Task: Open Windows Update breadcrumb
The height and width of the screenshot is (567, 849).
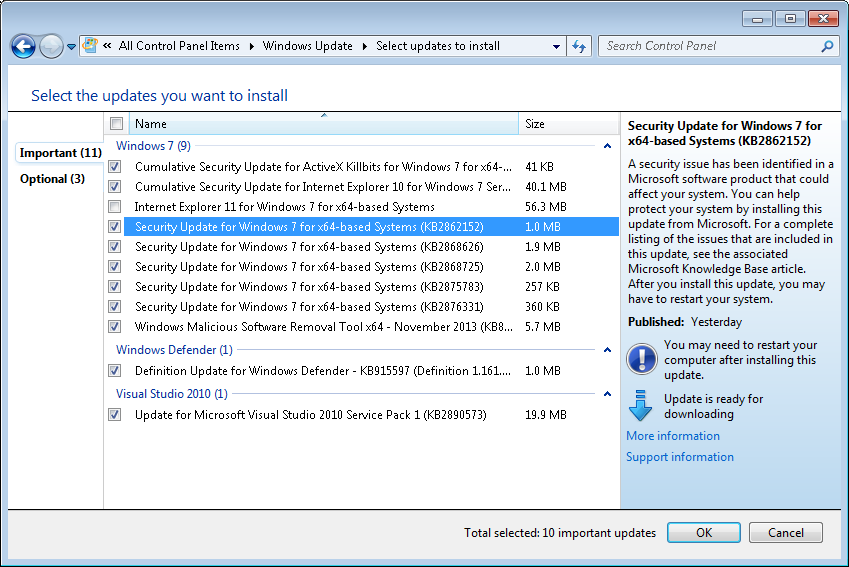Action: [x=308, y=46]
